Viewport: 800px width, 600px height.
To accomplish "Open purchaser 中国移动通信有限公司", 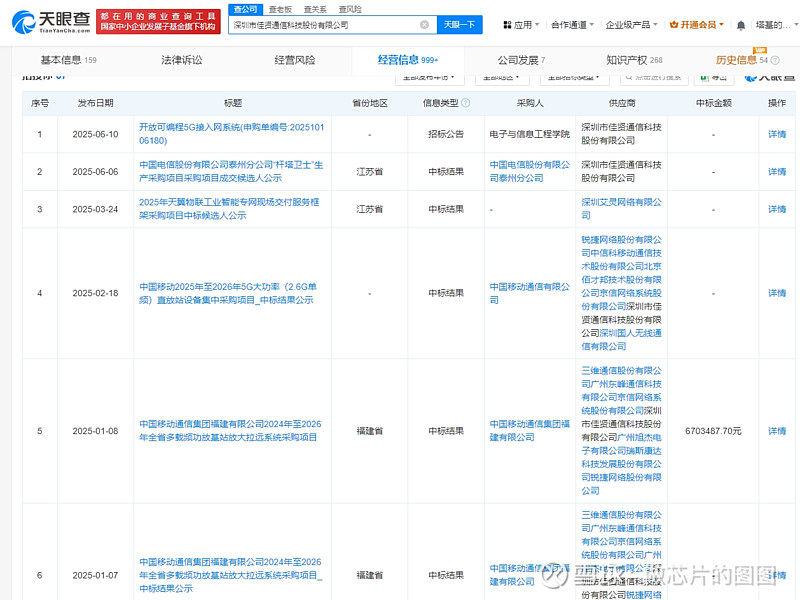I will tap(530, 293).
